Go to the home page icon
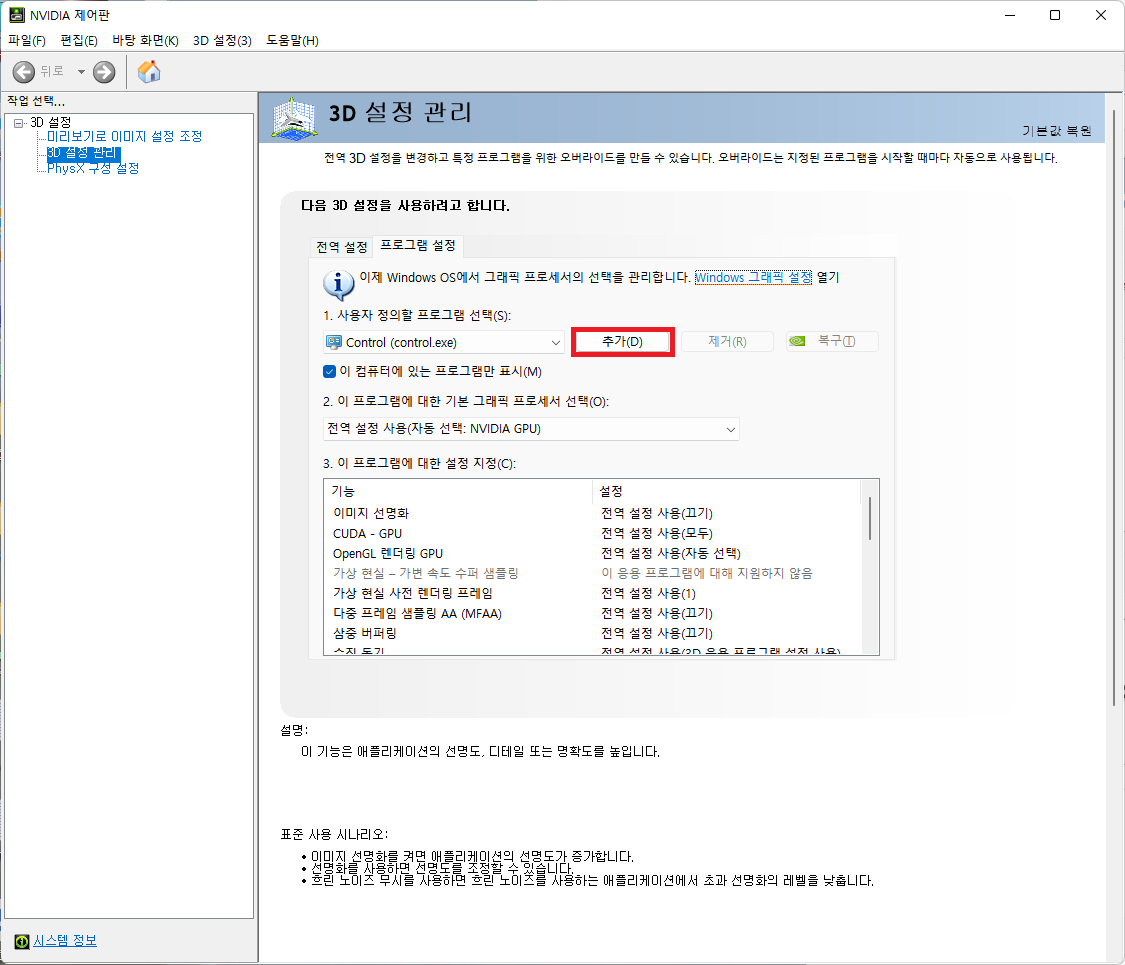The height and width of the screenshot is (965, 1125). [149, 72]
